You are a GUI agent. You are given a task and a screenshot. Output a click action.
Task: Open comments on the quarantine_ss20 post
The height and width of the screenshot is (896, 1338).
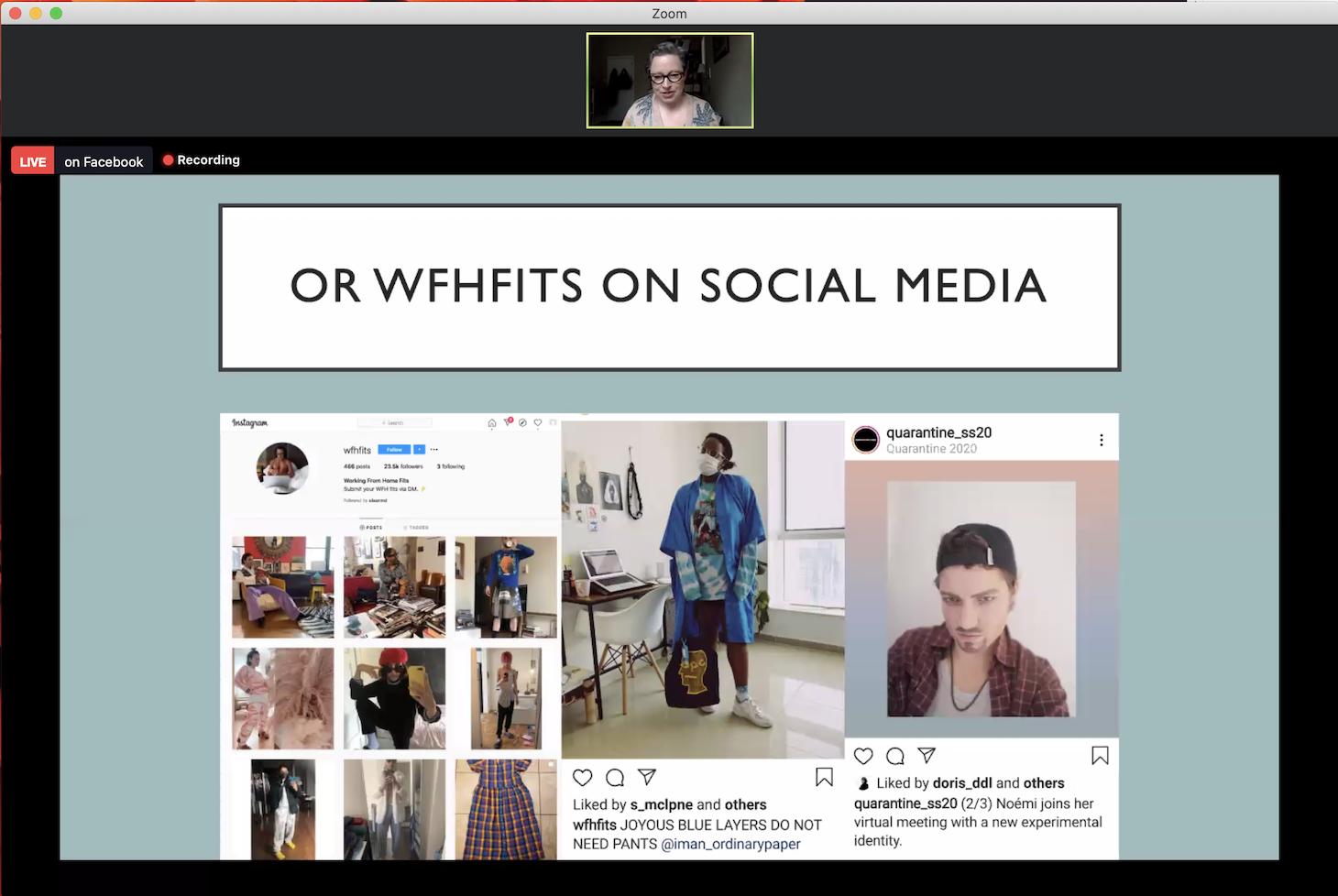click(x=895, y=756)
